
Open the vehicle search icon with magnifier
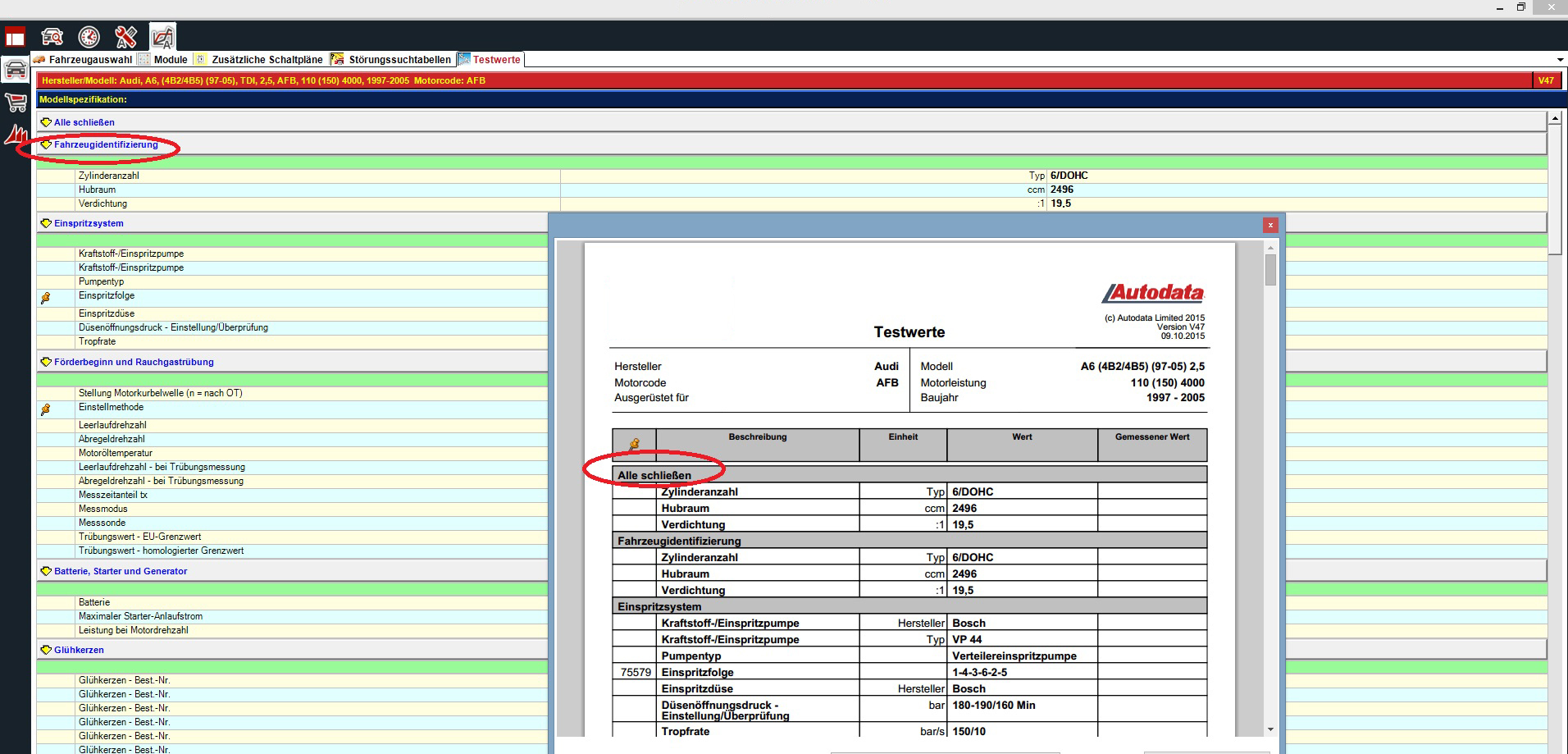pos(52,37)
